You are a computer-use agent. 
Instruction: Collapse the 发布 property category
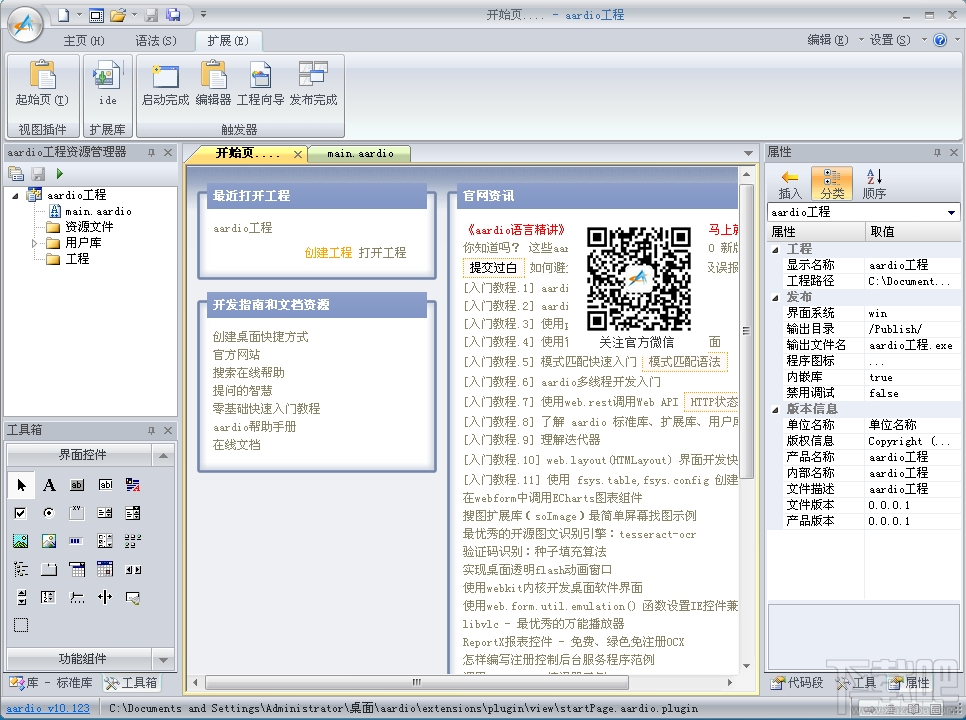776,297
